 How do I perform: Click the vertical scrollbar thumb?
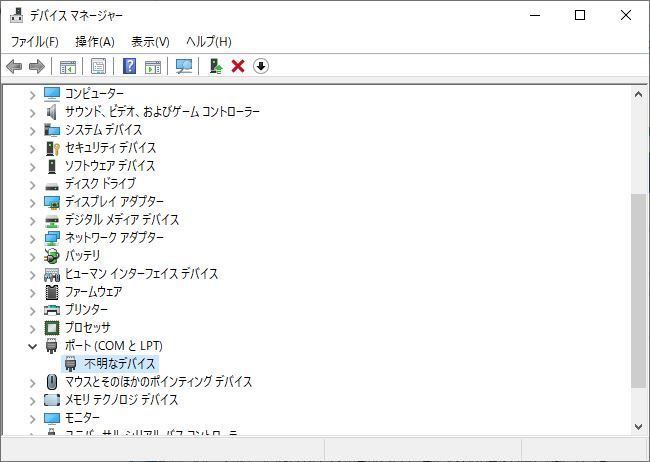638,291
